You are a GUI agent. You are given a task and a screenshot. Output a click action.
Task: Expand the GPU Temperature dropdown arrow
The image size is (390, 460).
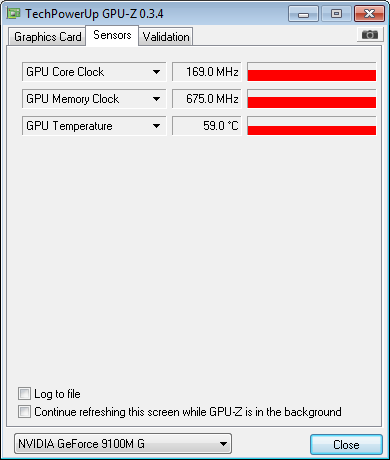(x=156, y=126)
